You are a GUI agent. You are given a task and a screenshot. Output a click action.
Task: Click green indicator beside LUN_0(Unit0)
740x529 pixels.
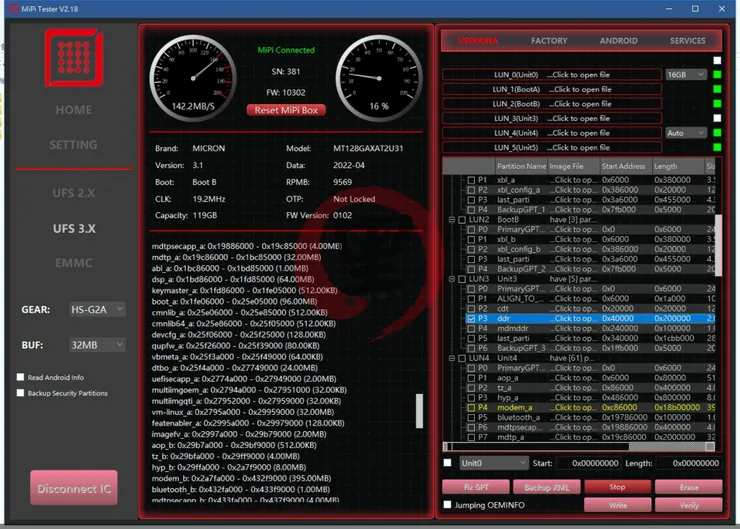(x=717, y=75)
